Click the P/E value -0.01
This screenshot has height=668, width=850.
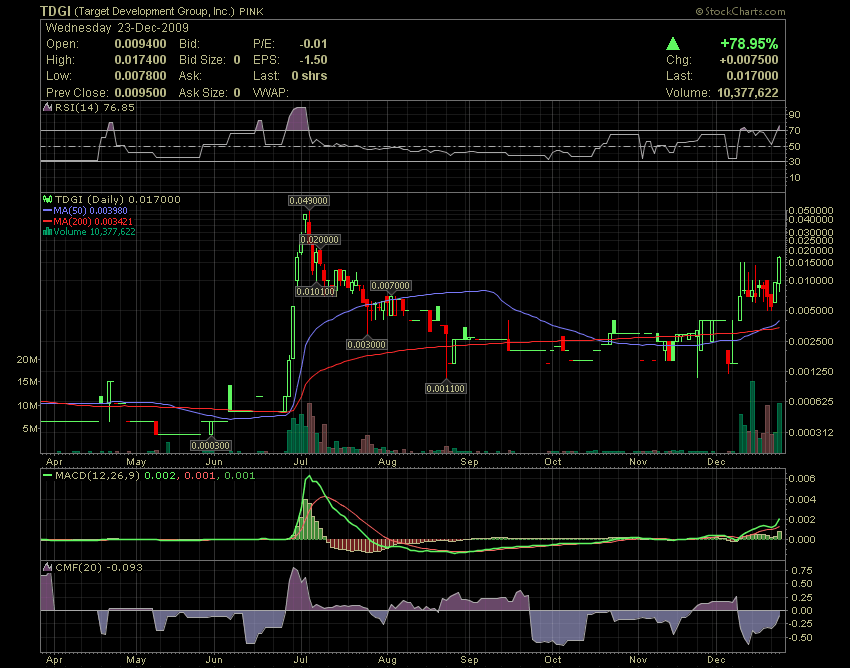click(x=313, y=44)
